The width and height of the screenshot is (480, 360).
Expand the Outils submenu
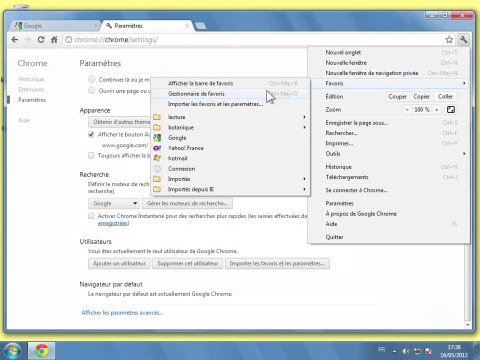(x=388, y=154)
